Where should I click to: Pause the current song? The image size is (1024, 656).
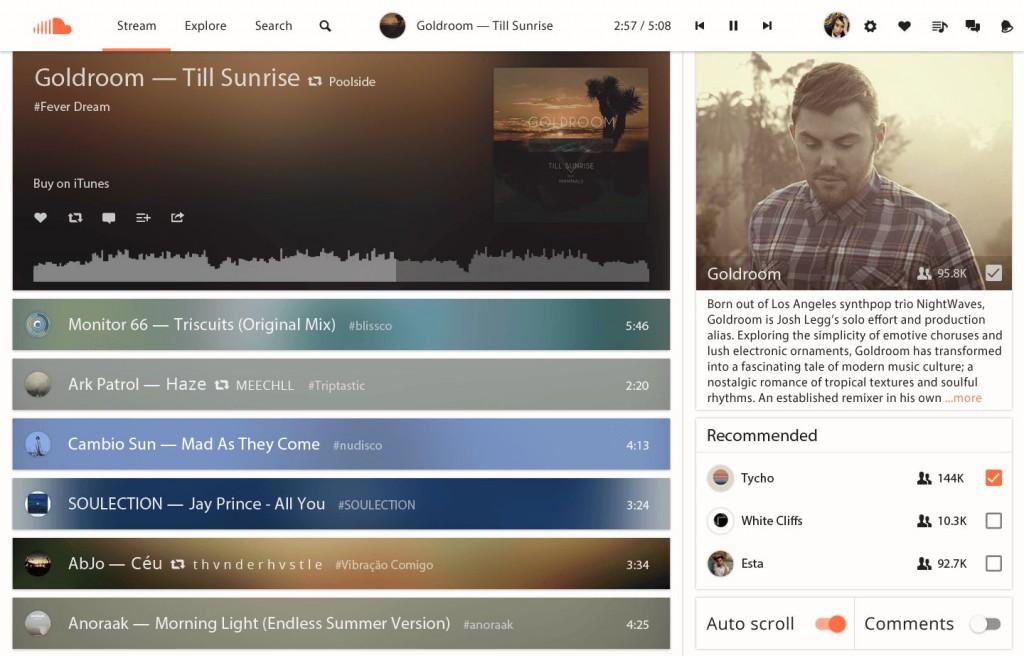pyautogui.click(x=733, y=25)
